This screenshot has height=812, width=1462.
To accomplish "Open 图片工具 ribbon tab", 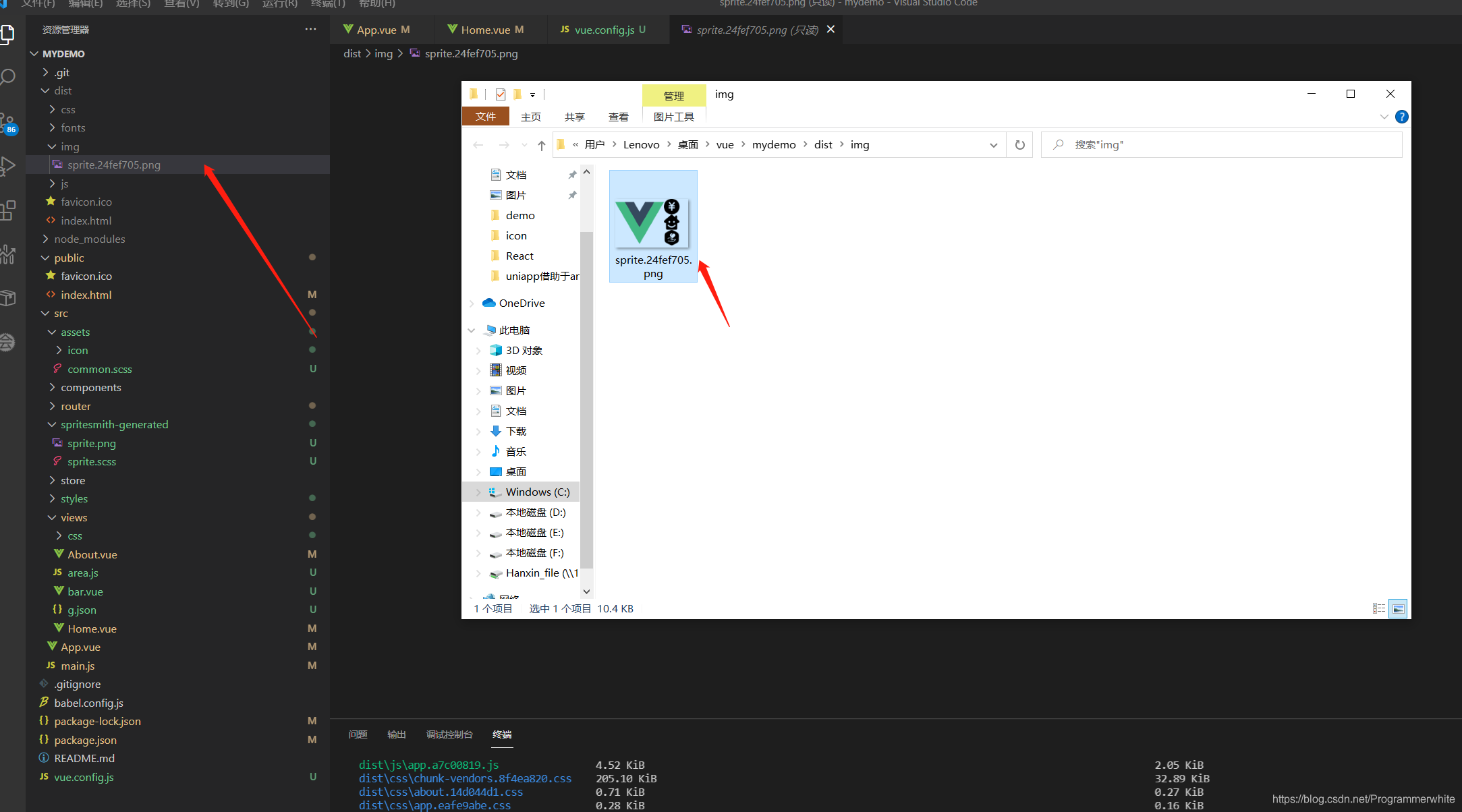I will pos(673,117).
